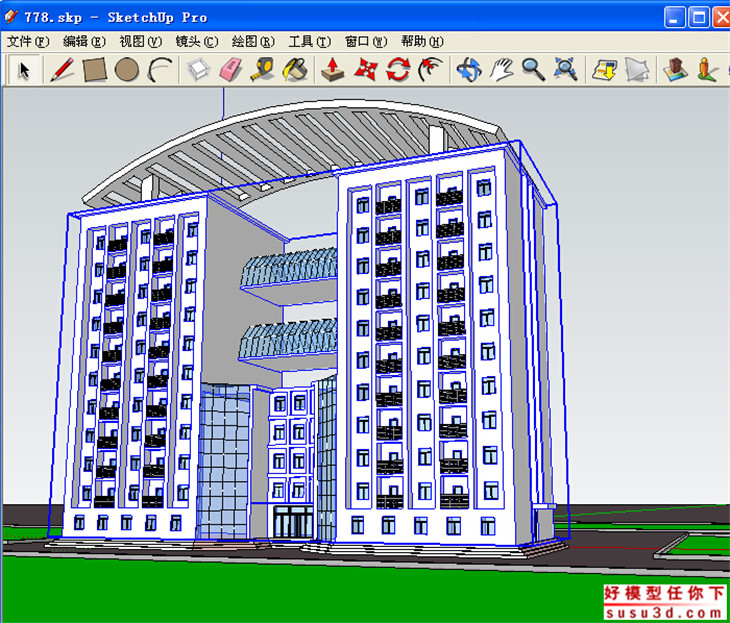Open the 视图(V) menu
Screen dimensions: 730x623
click(x=141, y=41)
